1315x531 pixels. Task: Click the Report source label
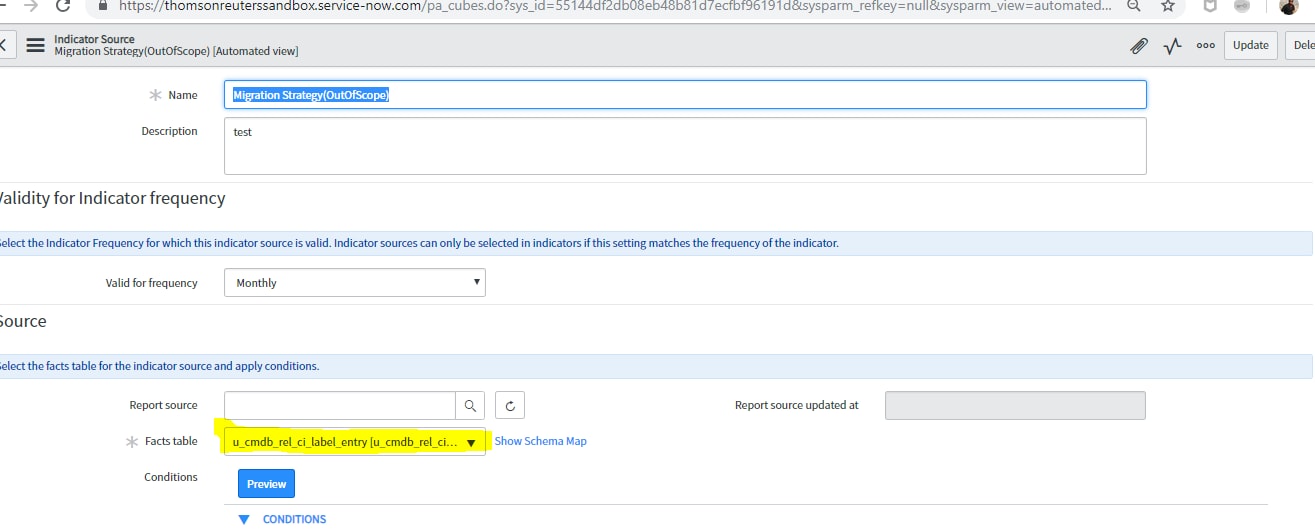pos(164,405)
